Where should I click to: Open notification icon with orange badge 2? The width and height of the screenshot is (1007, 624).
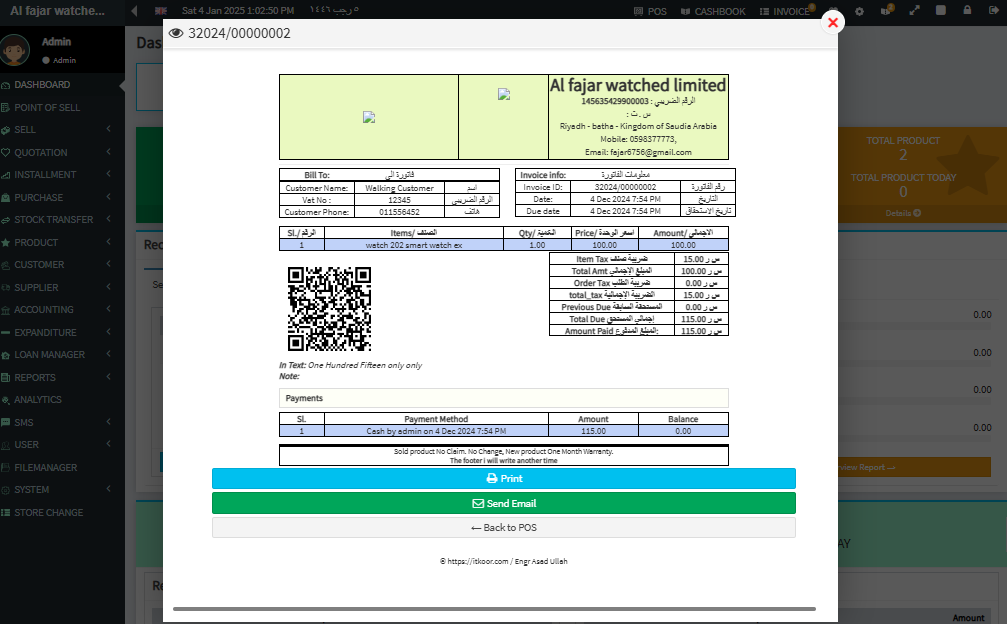[886, 11]
